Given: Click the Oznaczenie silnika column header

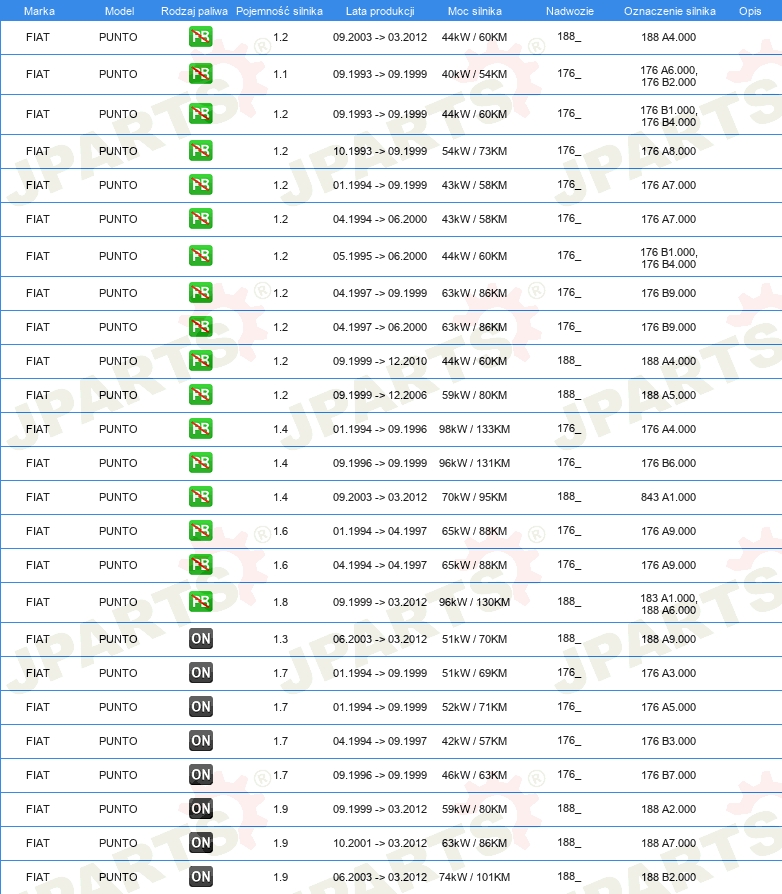Looking at the screenshot, I should pyautogui.click(x=670, y=11).
